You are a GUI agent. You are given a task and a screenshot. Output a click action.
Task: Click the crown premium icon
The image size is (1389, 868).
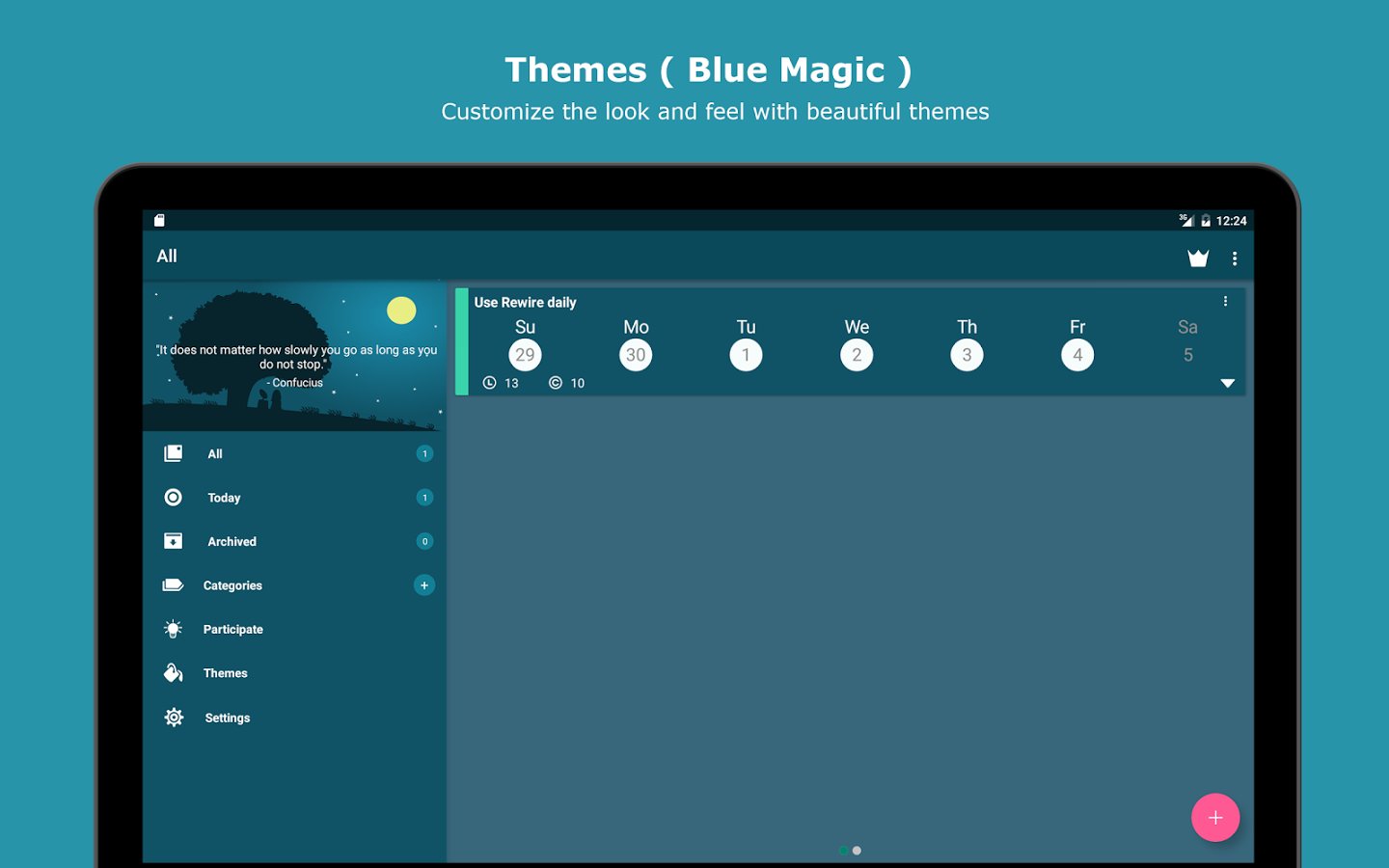point(1198,258)
